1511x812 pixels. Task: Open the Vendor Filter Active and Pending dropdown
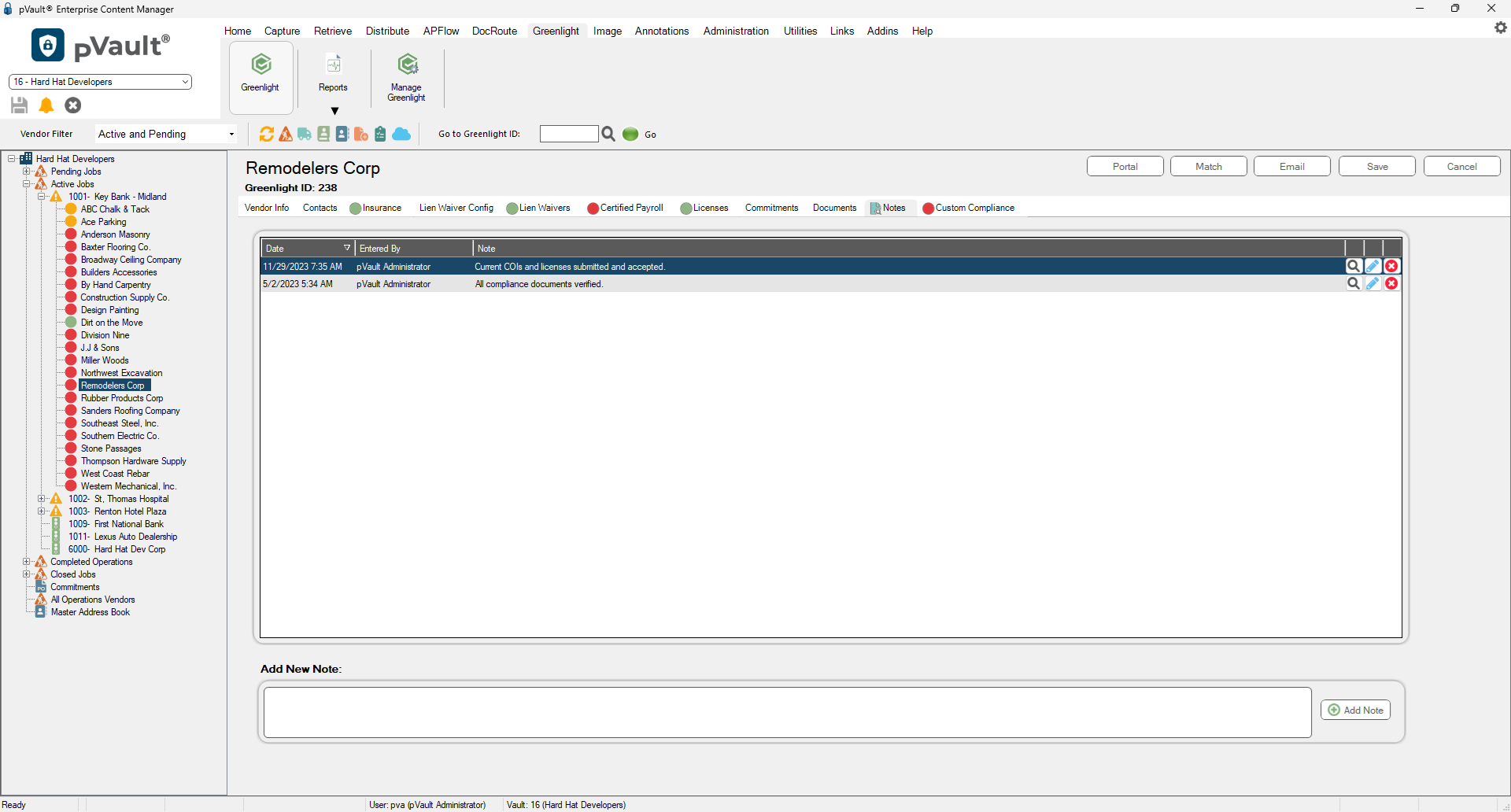click(x=167, y=135)
